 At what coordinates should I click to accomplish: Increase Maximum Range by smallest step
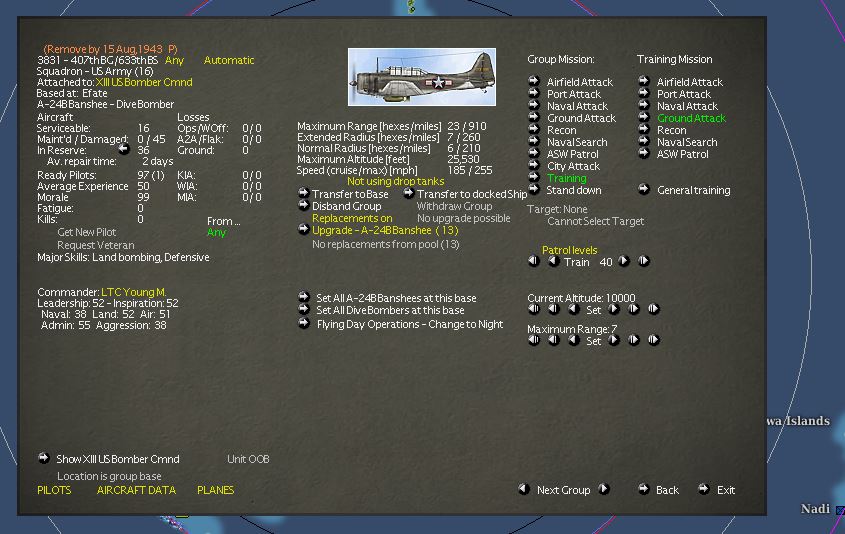coord(613,340)
